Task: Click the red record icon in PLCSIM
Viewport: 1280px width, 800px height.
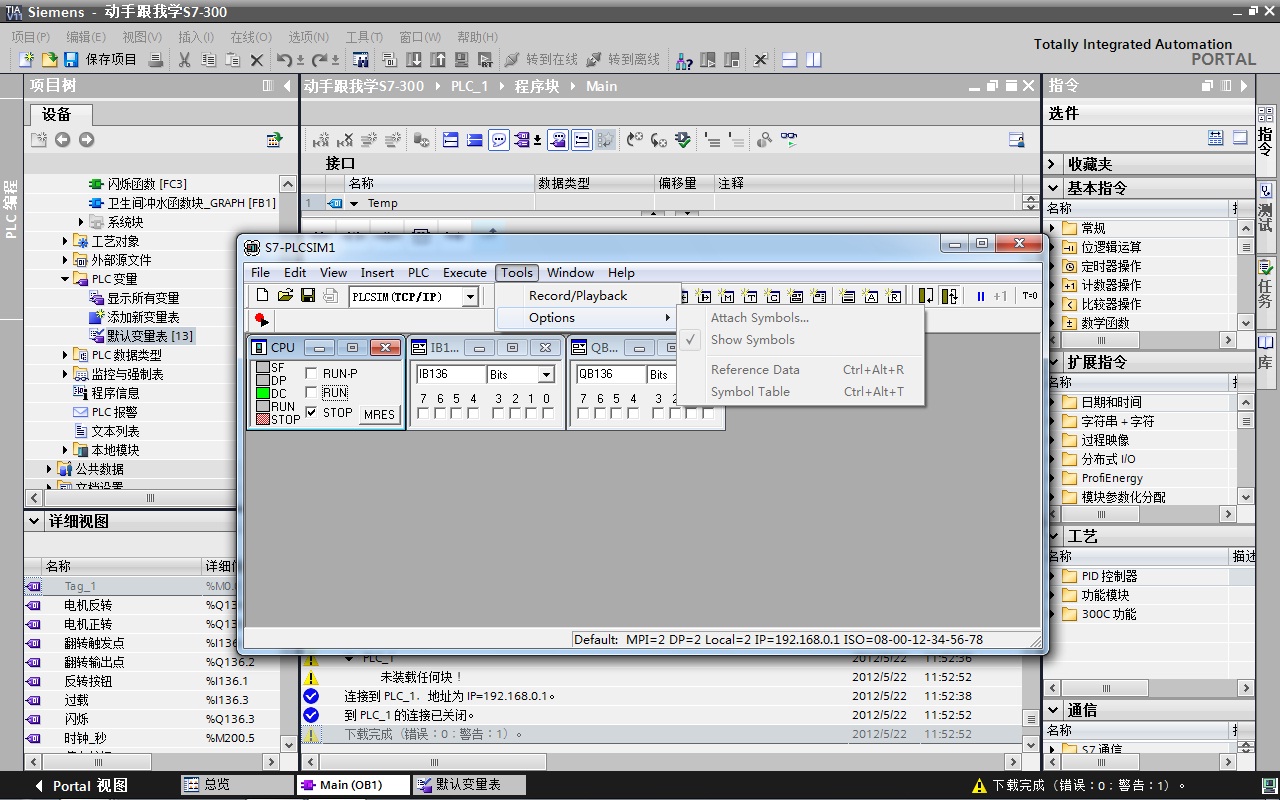Action: tap(261, 319)
